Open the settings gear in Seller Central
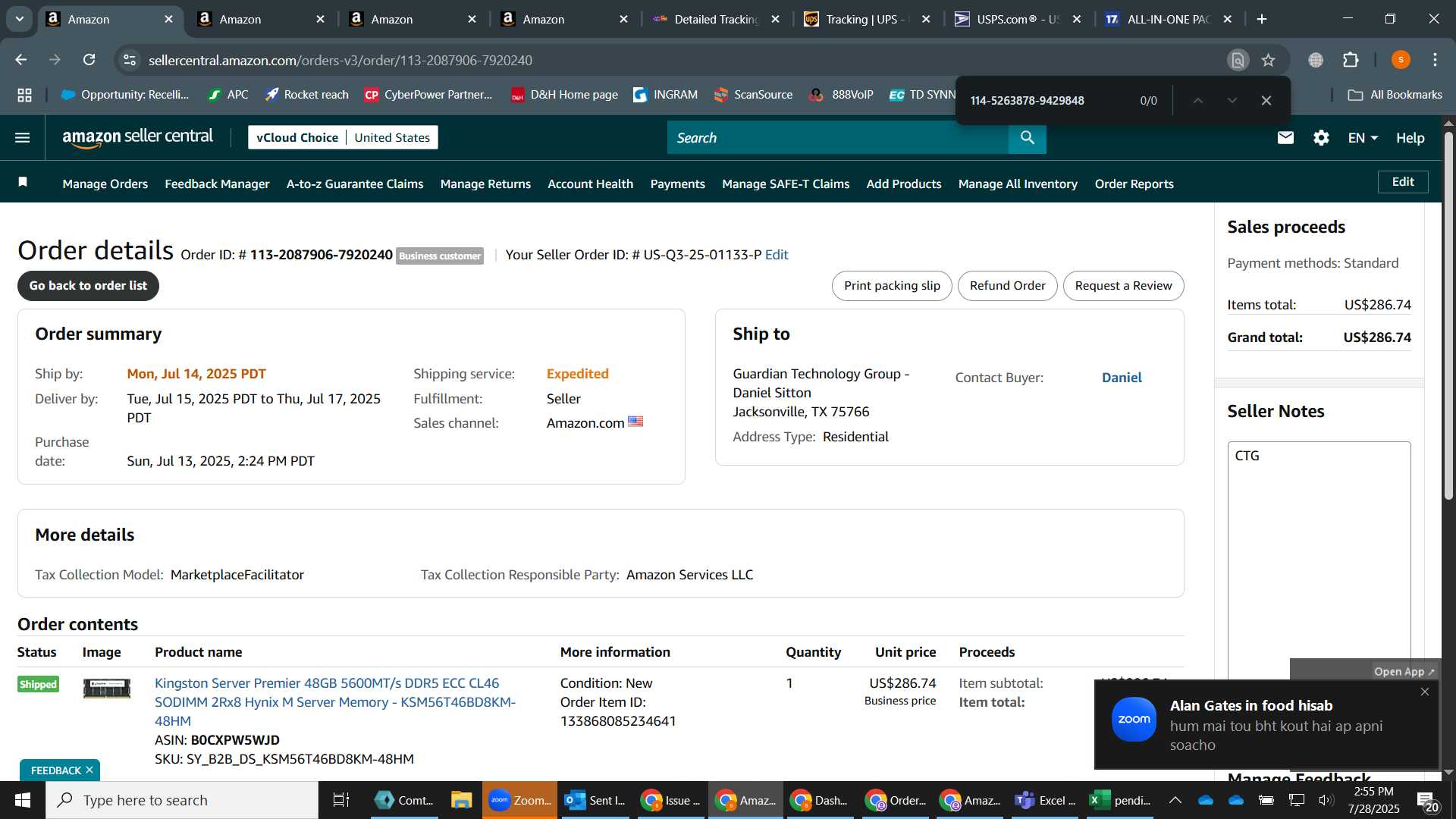Screen dimensions: 1456x819 click(x=1321, y=137)
